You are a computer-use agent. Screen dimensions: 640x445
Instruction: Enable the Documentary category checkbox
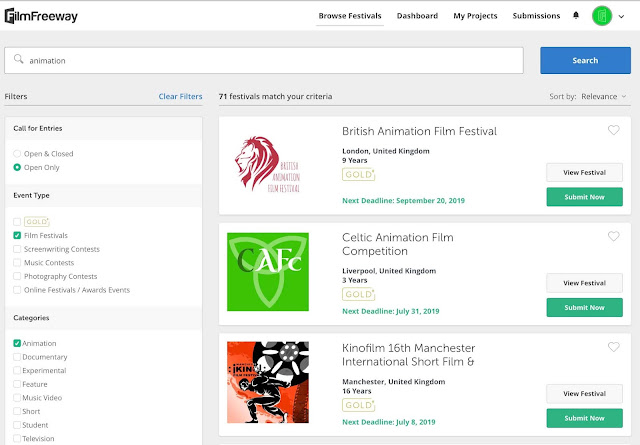(x=17, y=356)
